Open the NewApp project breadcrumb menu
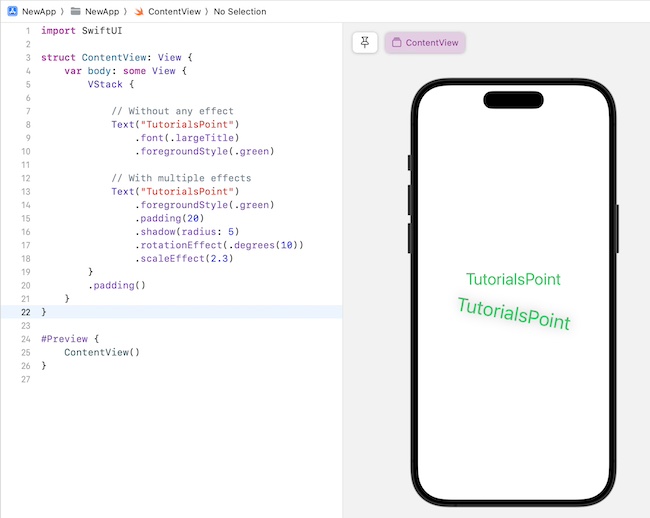Viewport: 650px width, 518px height. click(39, 10)
